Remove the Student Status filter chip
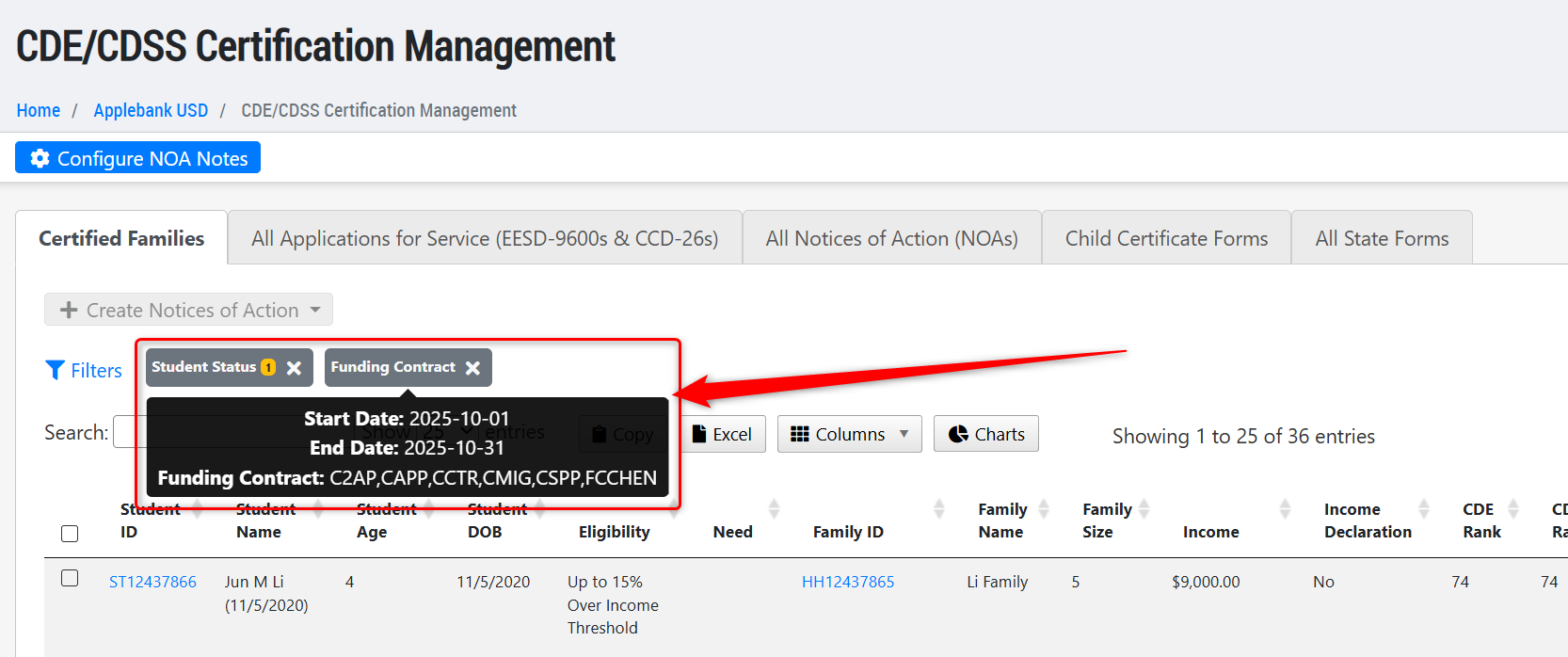This screenshot has width=1568, height=657. point(294,368)
